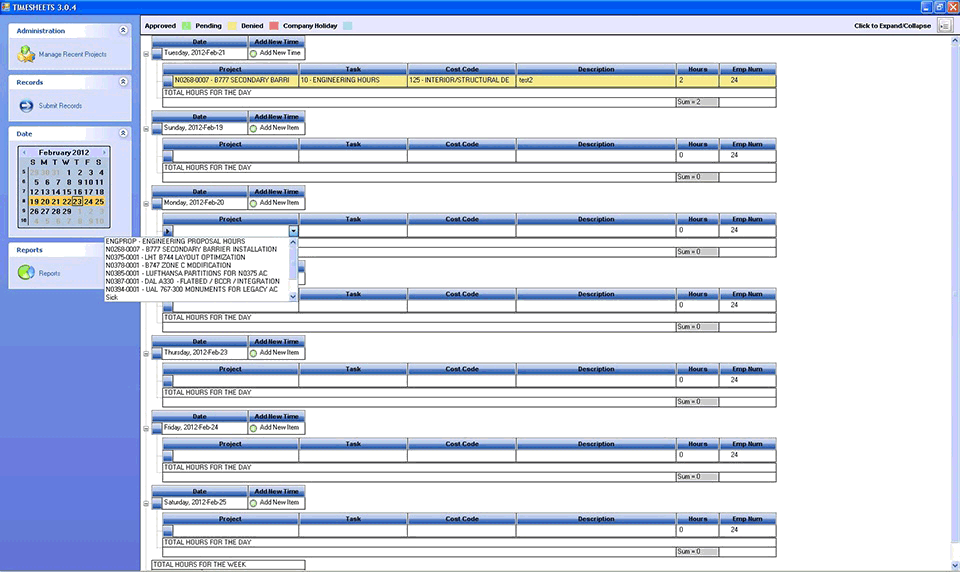The width and height of the screenshot is (960, 572).
Task: Select row marker of Monday 2012-Feb-20 date row
Action: pyautogui.click(x=157, y=203)
